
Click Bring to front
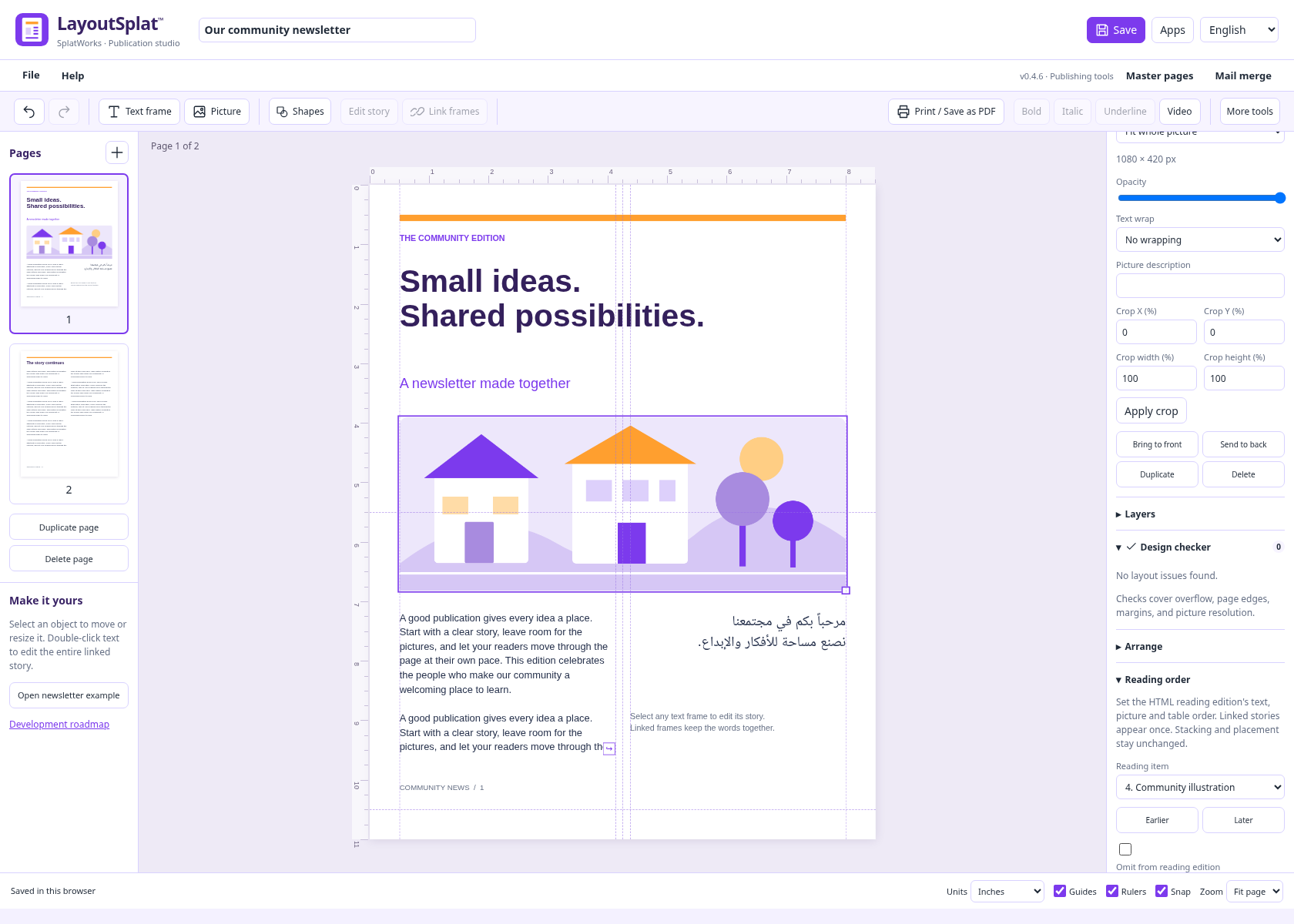pyautogui.click(x=1157, y=444)
